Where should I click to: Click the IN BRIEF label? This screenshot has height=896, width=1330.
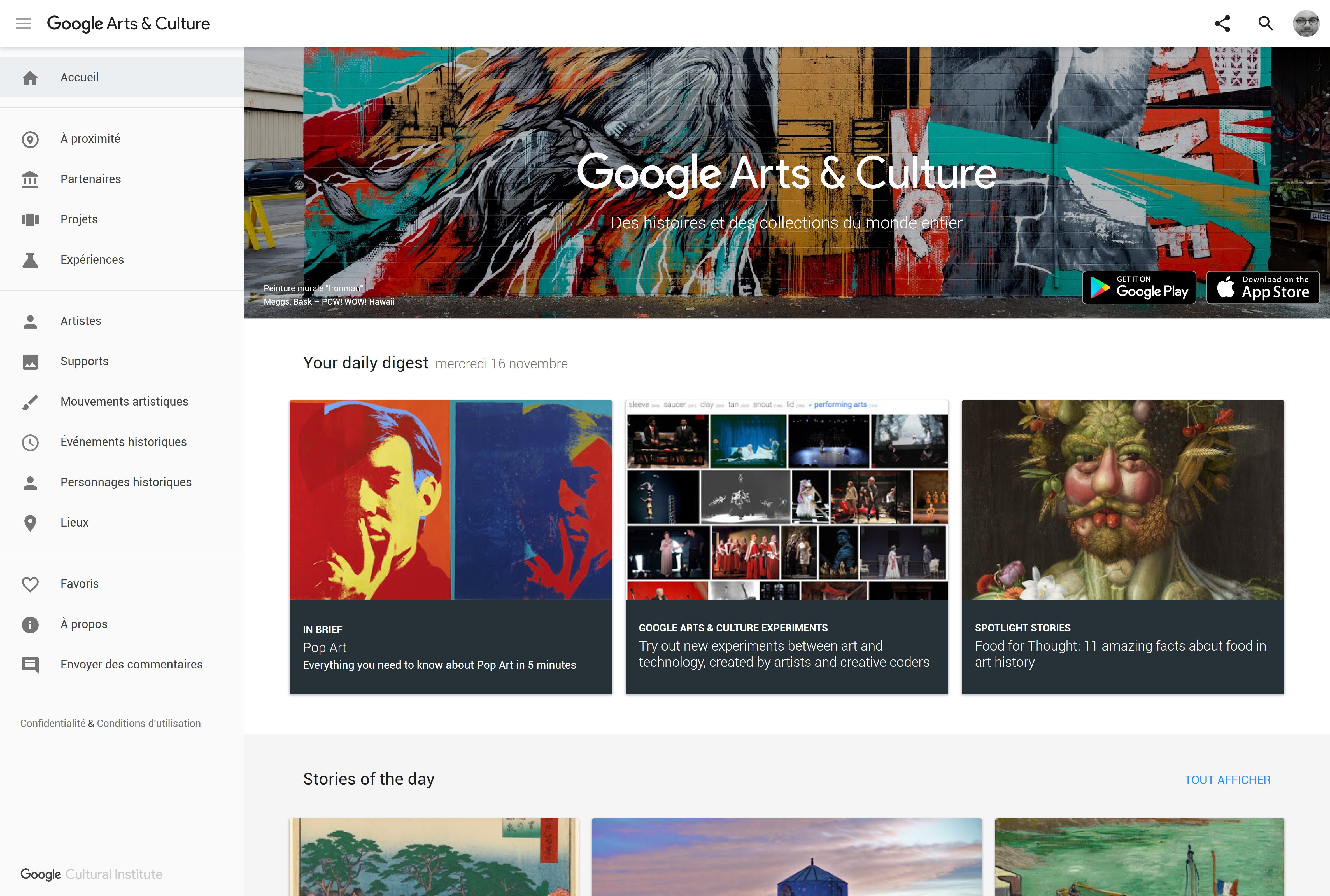tap(322, 629)
